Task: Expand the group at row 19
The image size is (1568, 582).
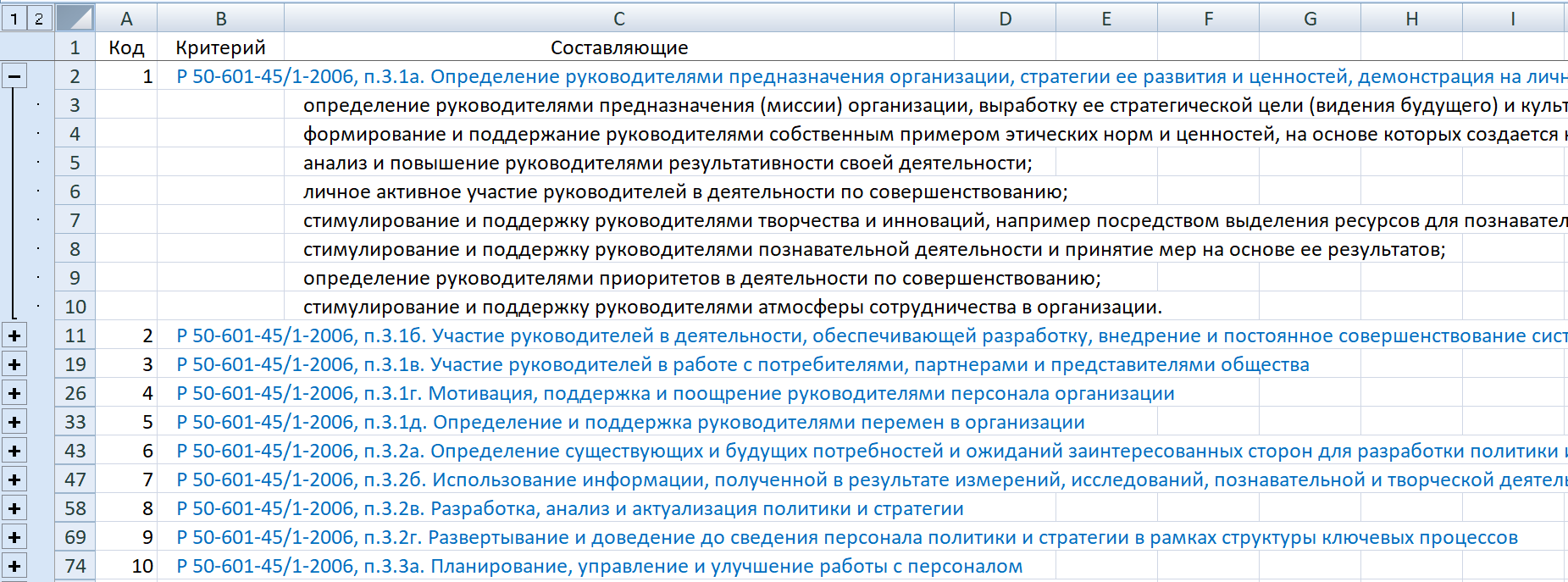Action: tap(14, 364)
